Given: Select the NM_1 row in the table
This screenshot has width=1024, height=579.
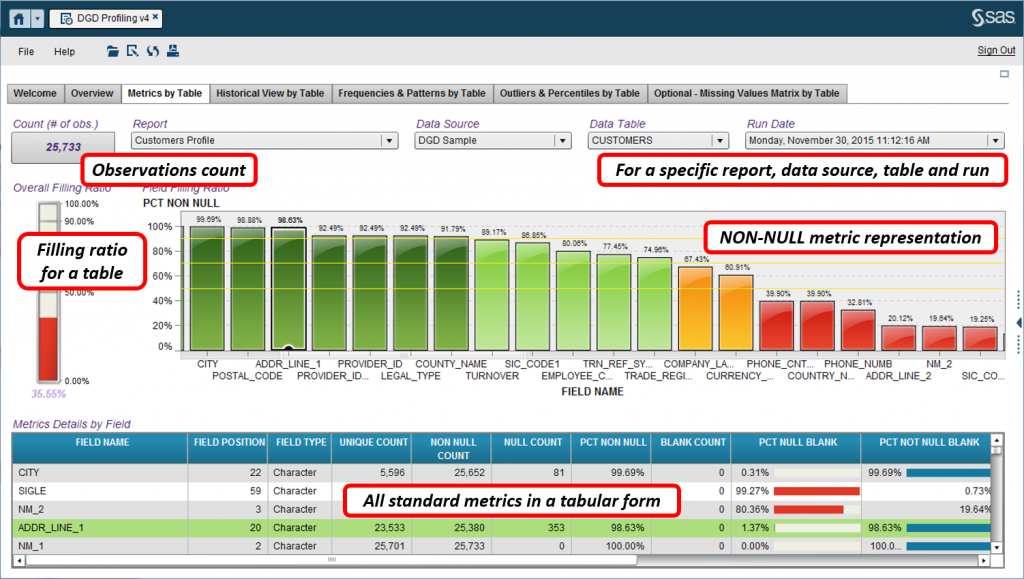Looking at the screenshot, I should click(100, 546).
